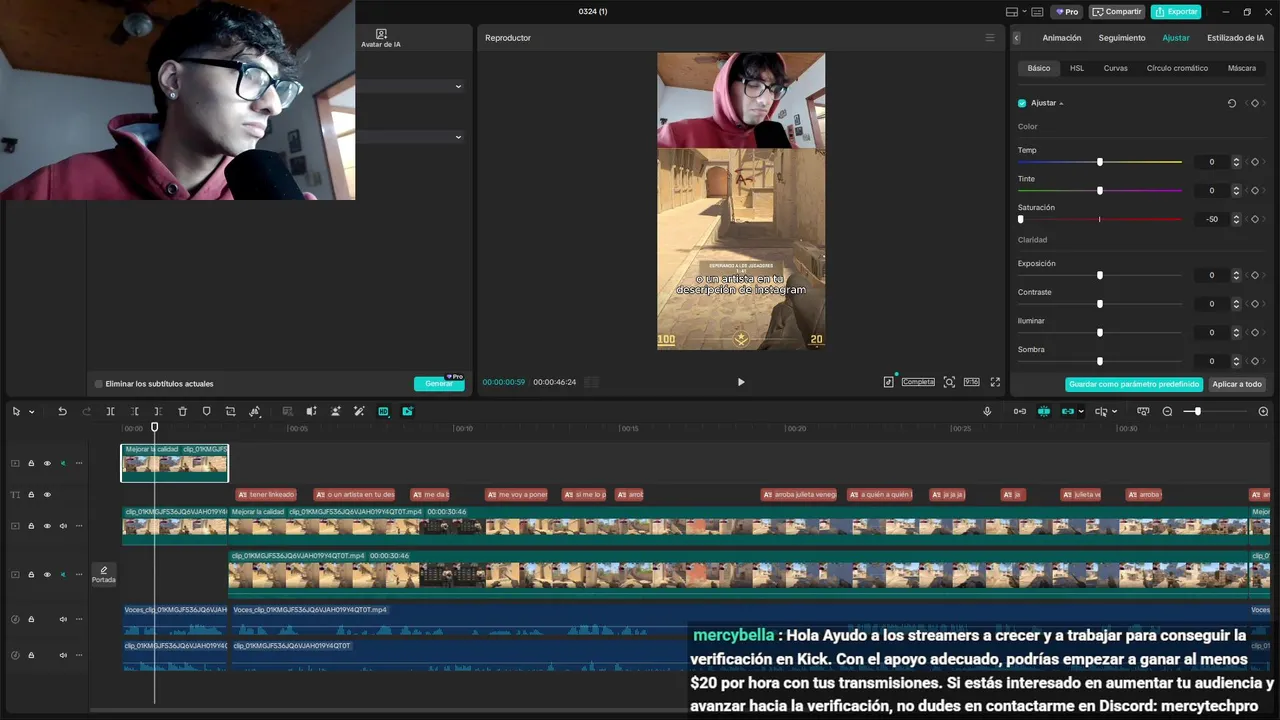The width and height of the screenshot is (1280, 720).
Task: Click the teal video preview-axis icon
Action: pos(407,411)
